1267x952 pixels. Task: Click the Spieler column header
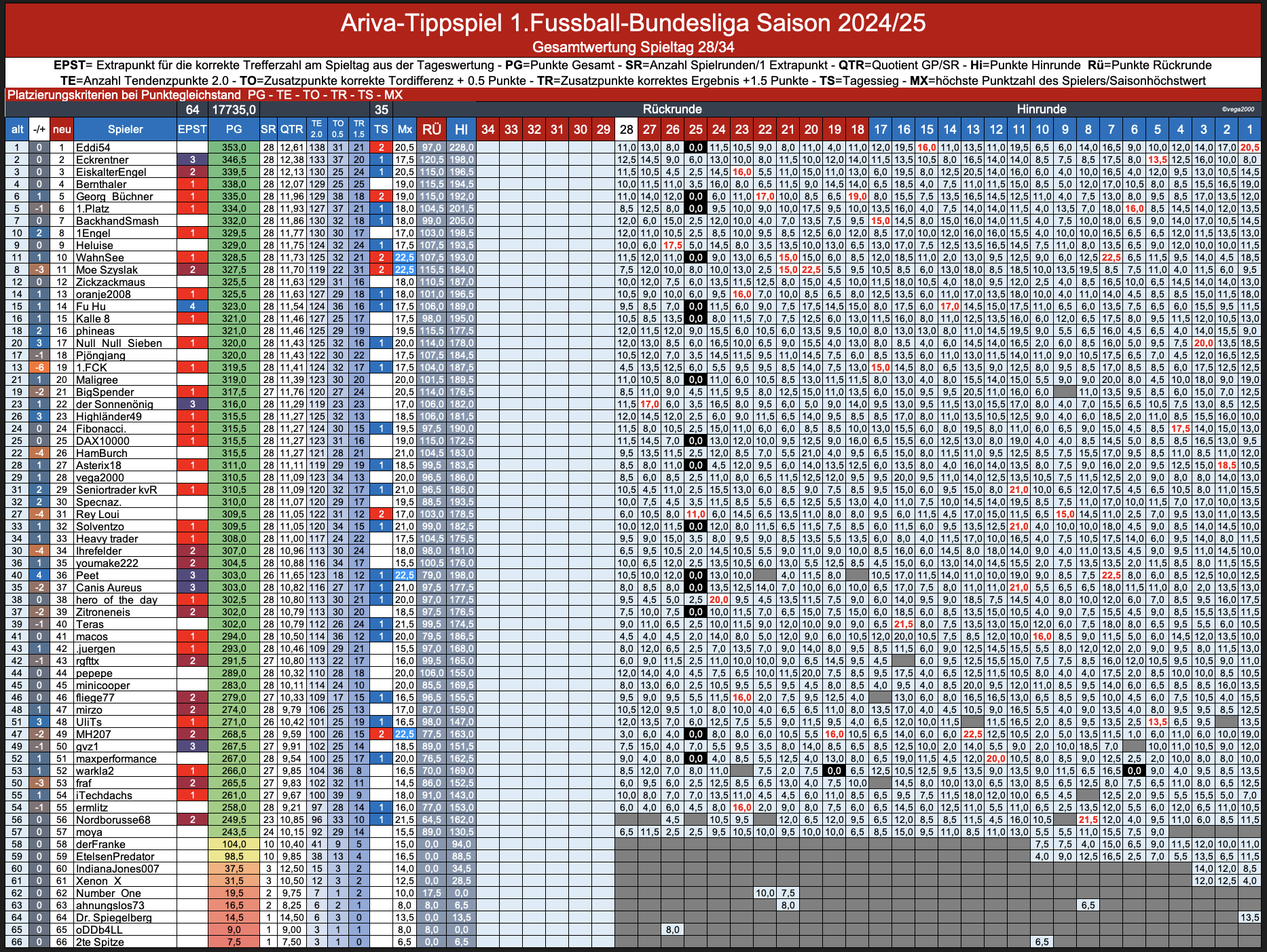(125, 129)
